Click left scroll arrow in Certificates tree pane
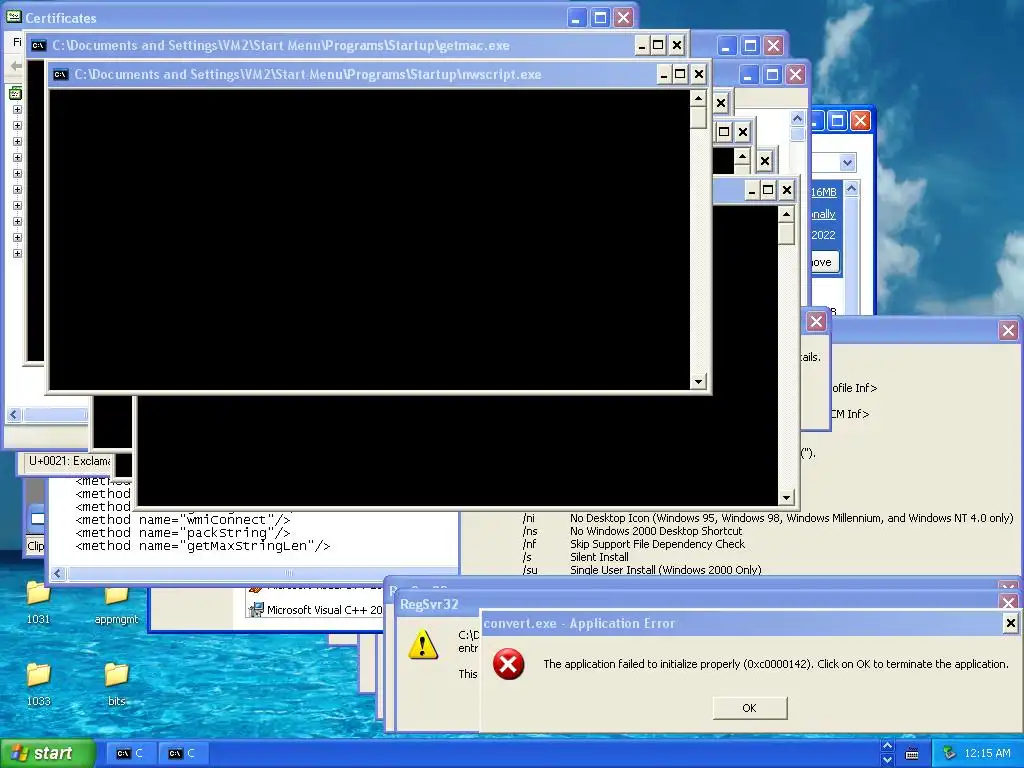 (x=14, y=414)
